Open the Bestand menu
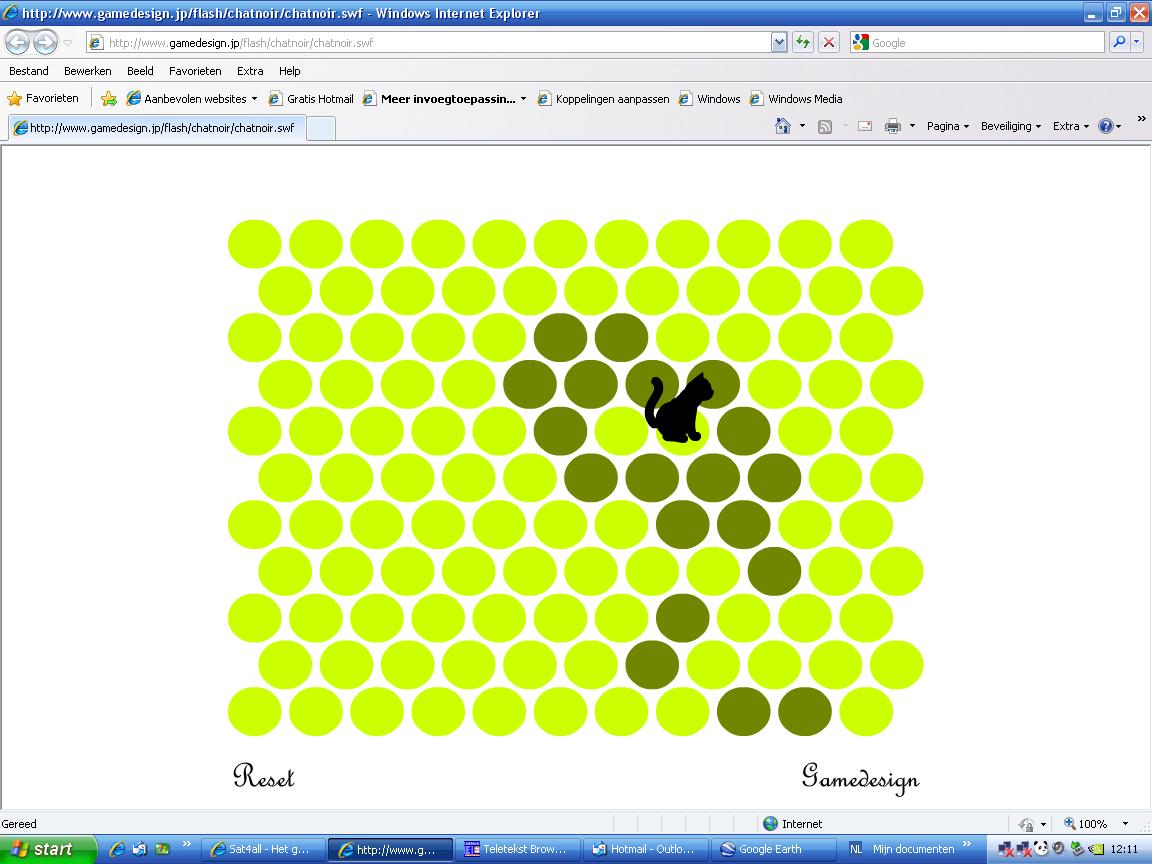Viewport: 1152px width, 864px height. pyautogui.click(x=29, y=71)
